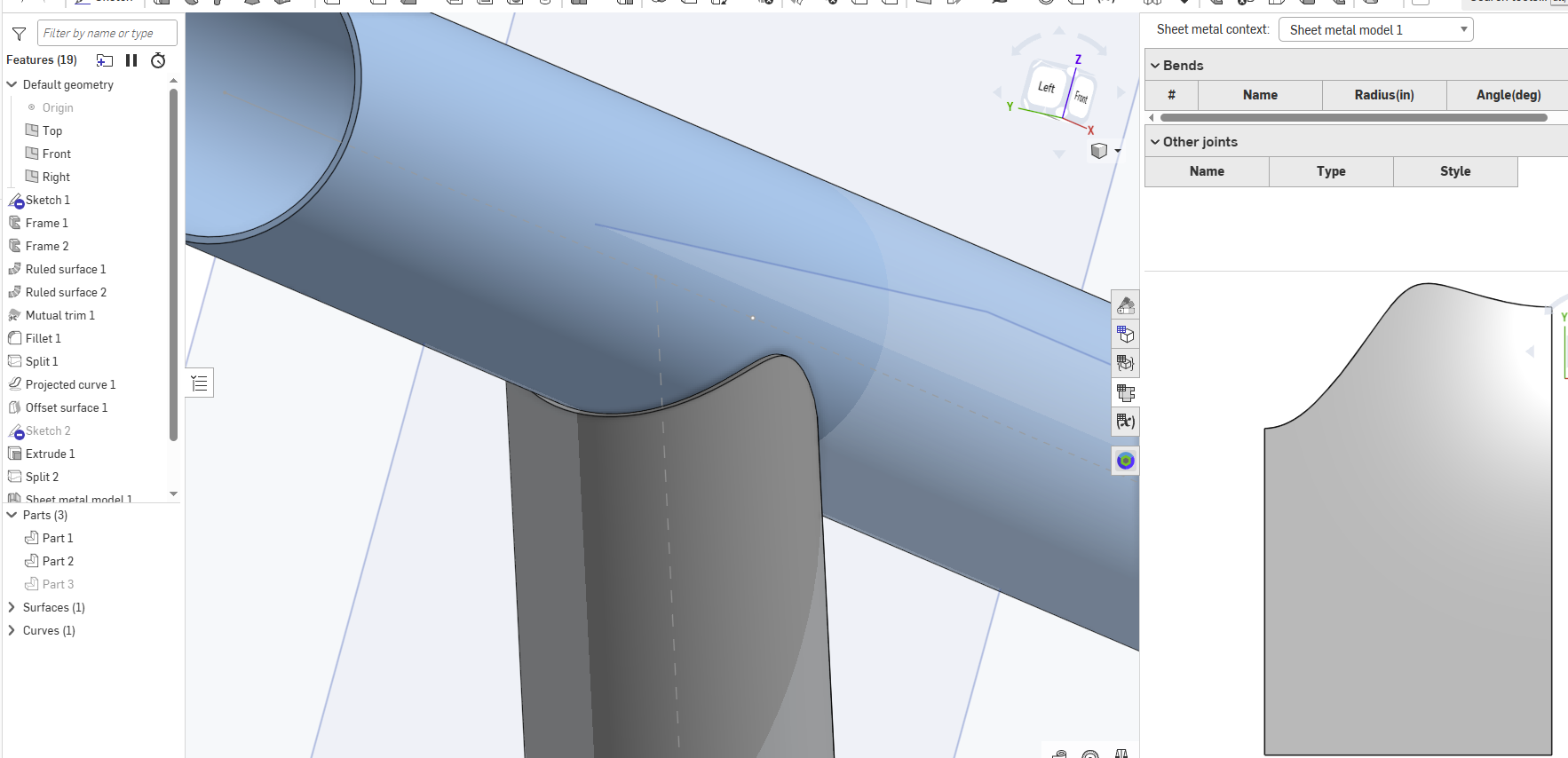Click the Bends table # column header
1568x758 pixels.
[x=1171, y=95]
